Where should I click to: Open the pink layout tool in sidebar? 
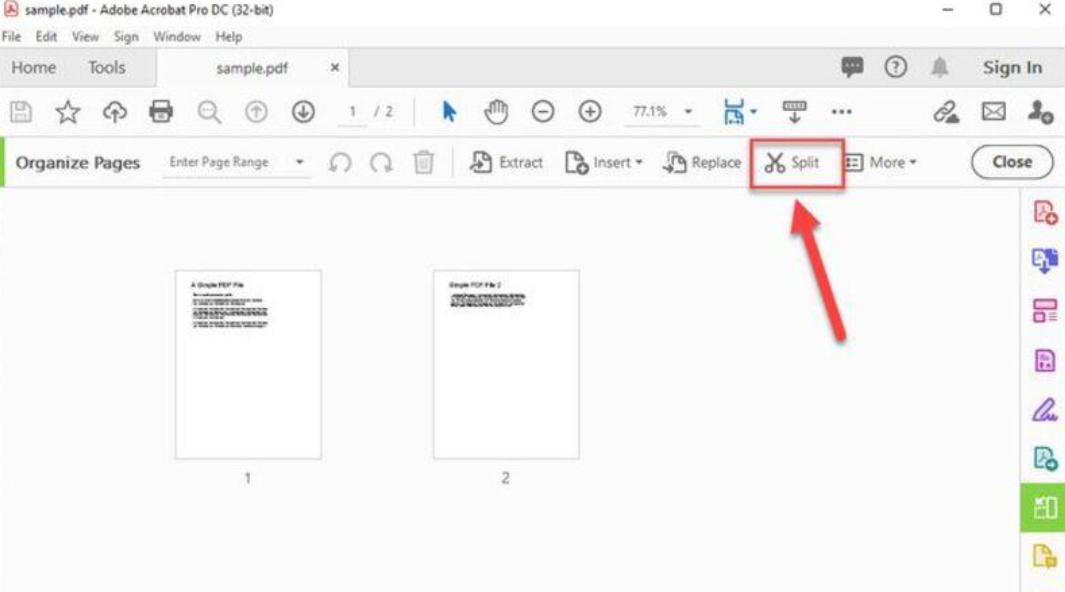pos(1045,311)
